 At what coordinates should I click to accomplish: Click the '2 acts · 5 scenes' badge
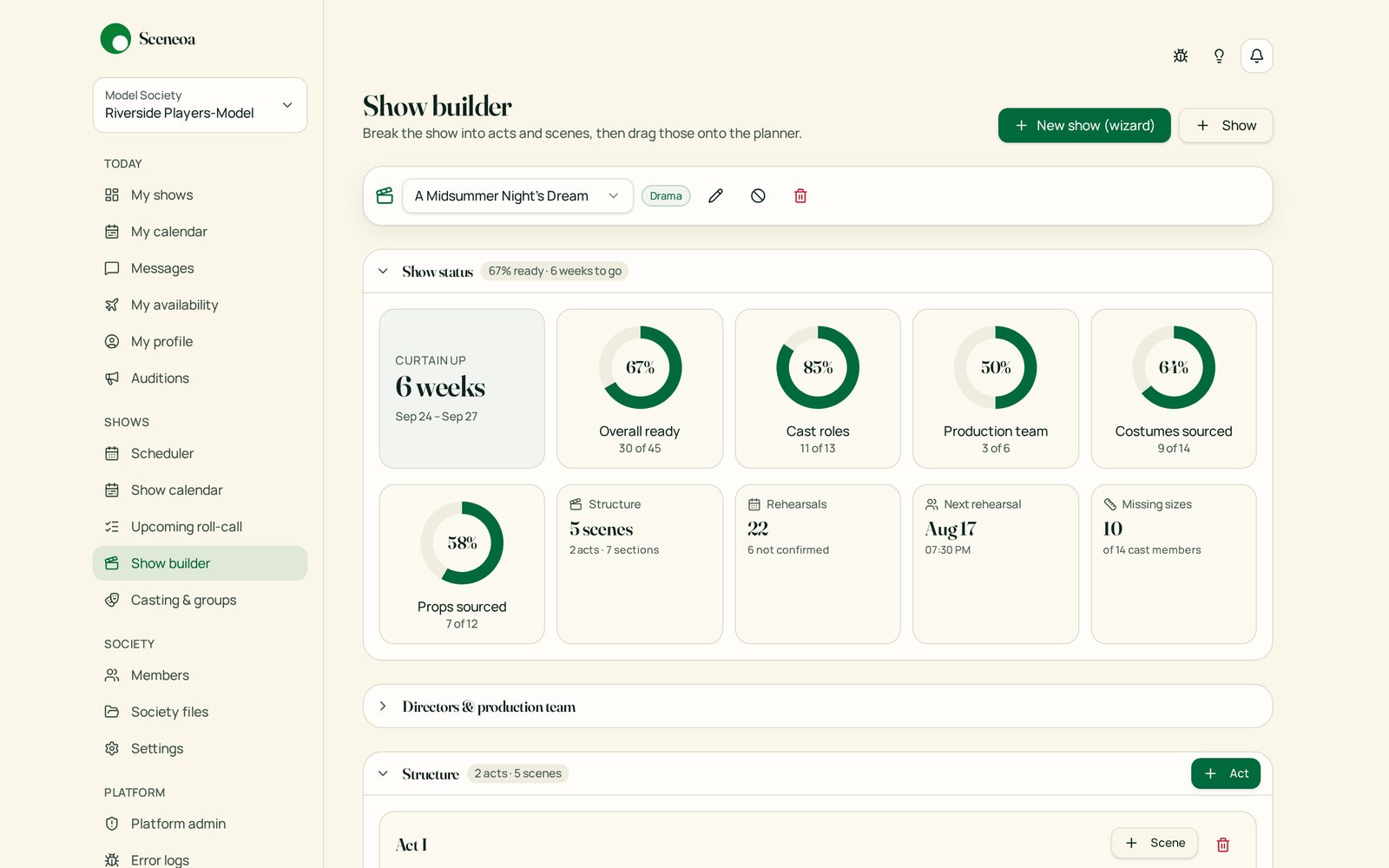518,773
